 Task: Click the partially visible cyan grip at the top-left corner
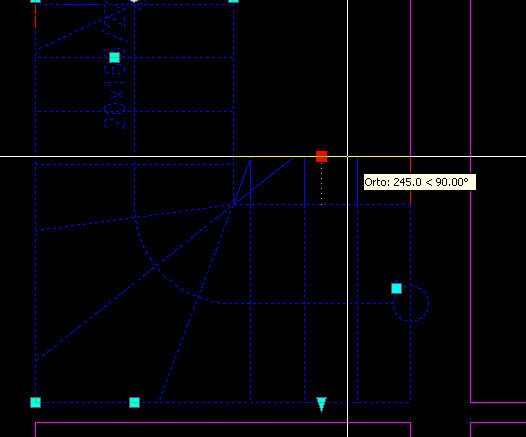(36, 1)
